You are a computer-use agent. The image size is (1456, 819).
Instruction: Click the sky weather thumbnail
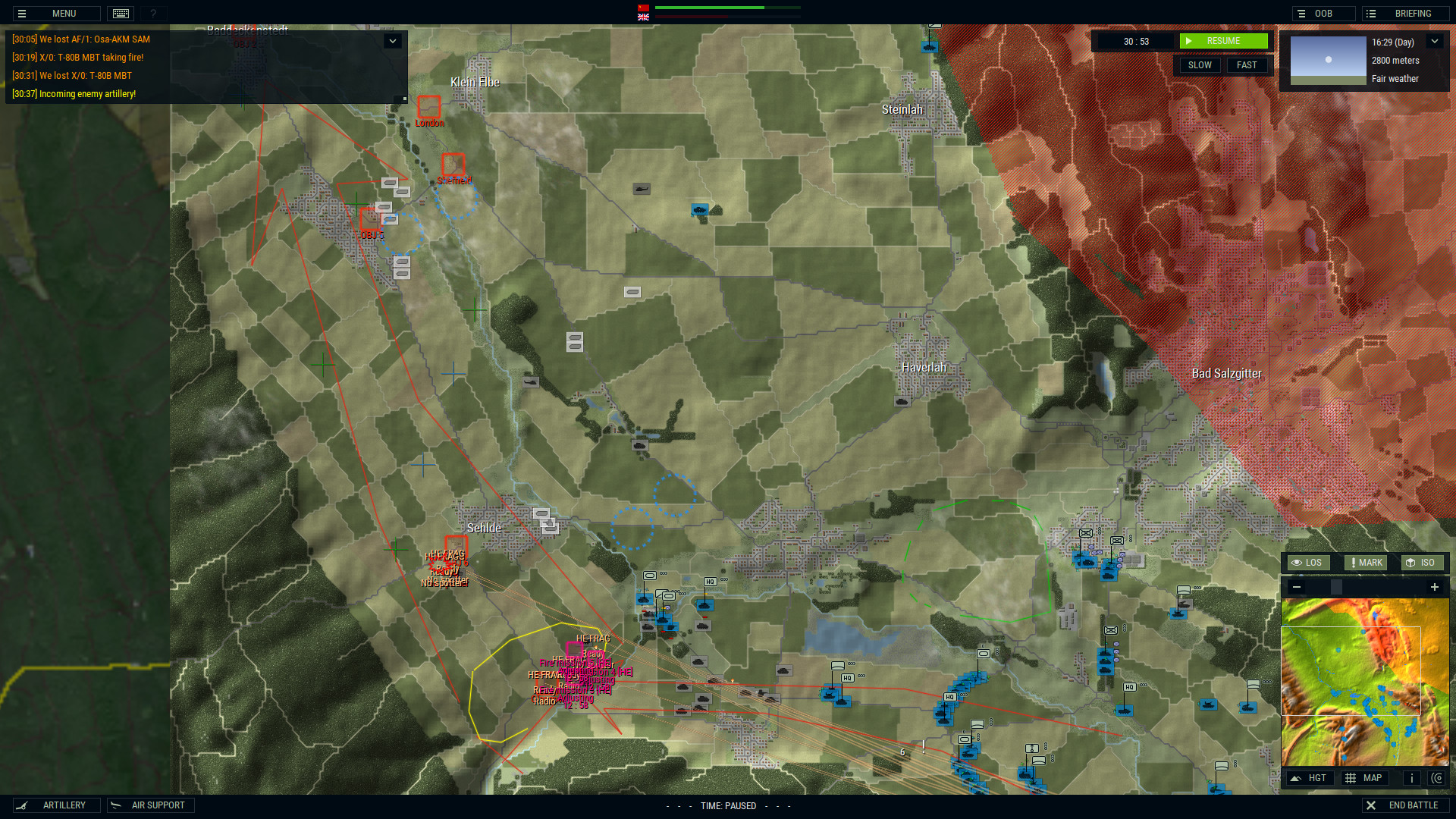[x=1328, y=60]
